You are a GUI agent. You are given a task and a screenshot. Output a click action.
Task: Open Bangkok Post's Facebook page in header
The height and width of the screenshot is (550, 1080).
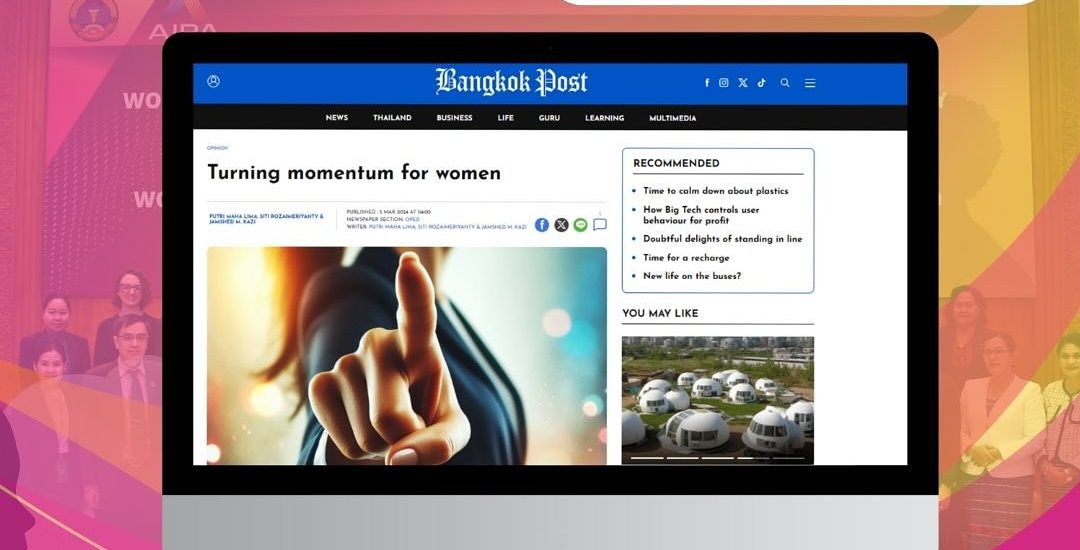(707, 83)
